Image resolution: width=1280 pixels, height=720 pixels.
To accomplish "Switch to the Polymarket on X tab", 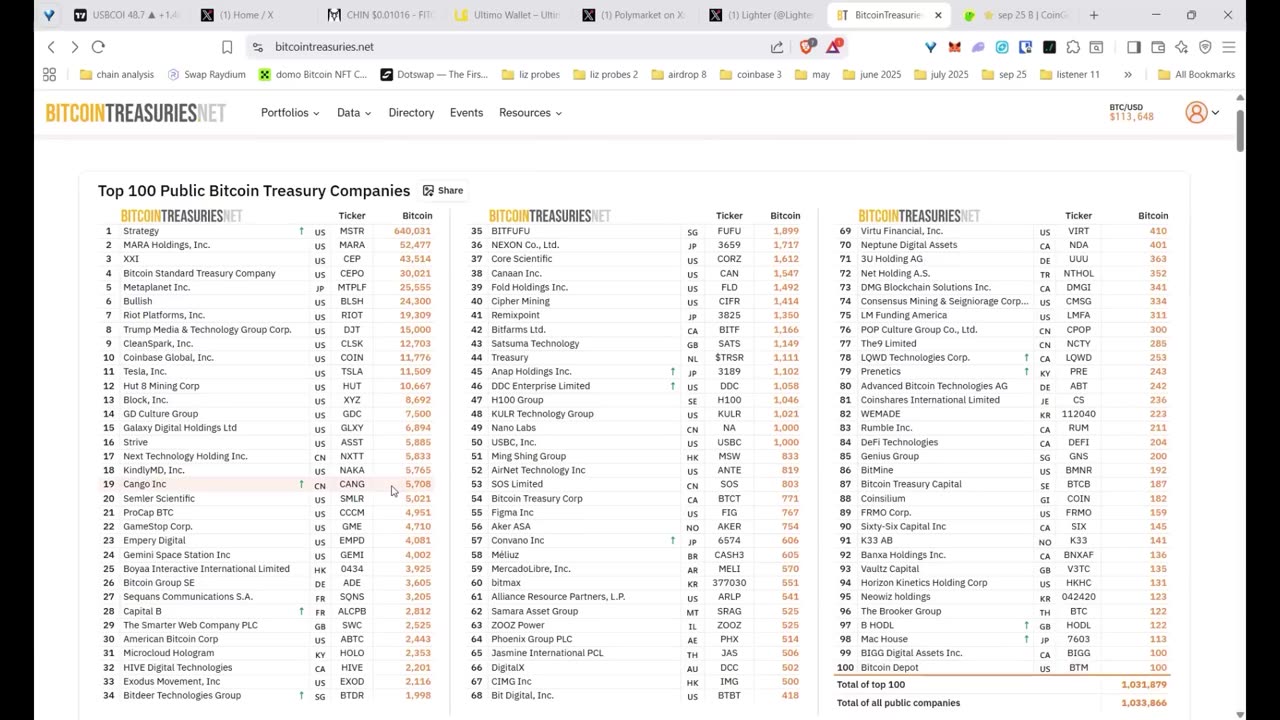I will pyautogui.click(x=634, y=15).
